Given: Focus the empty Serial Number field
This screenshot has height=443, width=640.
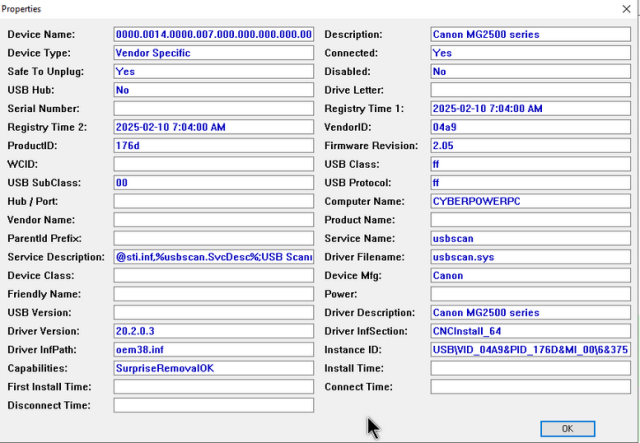Looking at the screenshot, I should [x=213, y=109].
